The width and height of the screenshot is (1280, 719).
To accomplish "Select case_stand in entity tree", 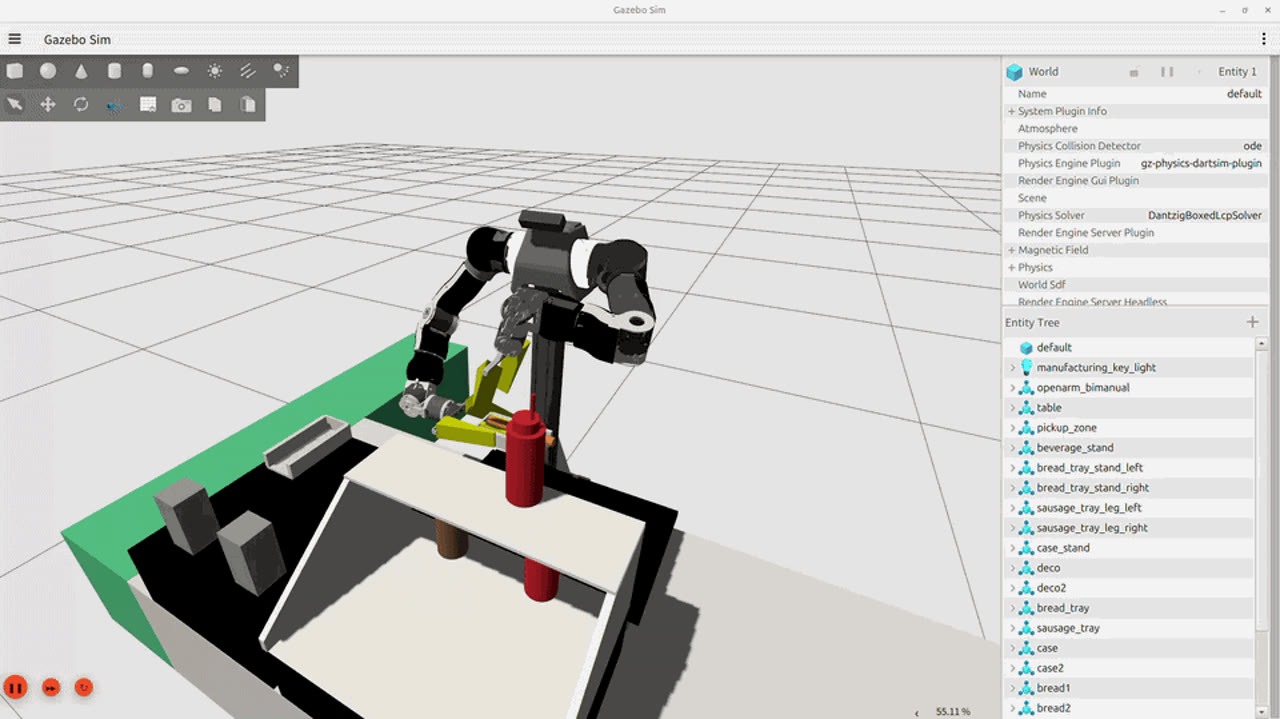I will [x=1129, y=547].
